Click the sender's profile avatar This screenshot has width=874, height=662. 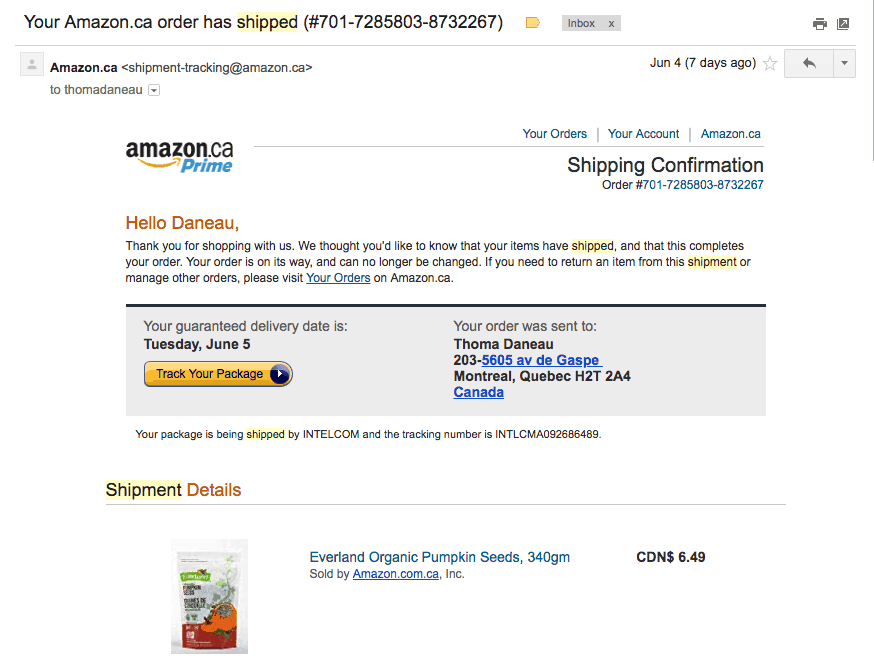pos(33,65)
